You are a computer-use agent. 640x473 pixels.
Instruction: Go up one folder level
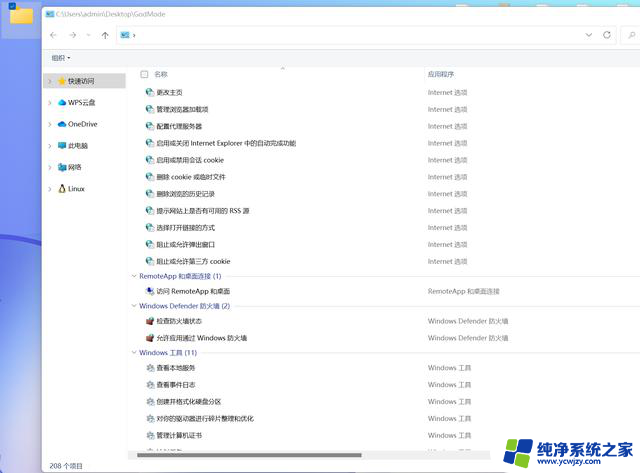point(105,35)
